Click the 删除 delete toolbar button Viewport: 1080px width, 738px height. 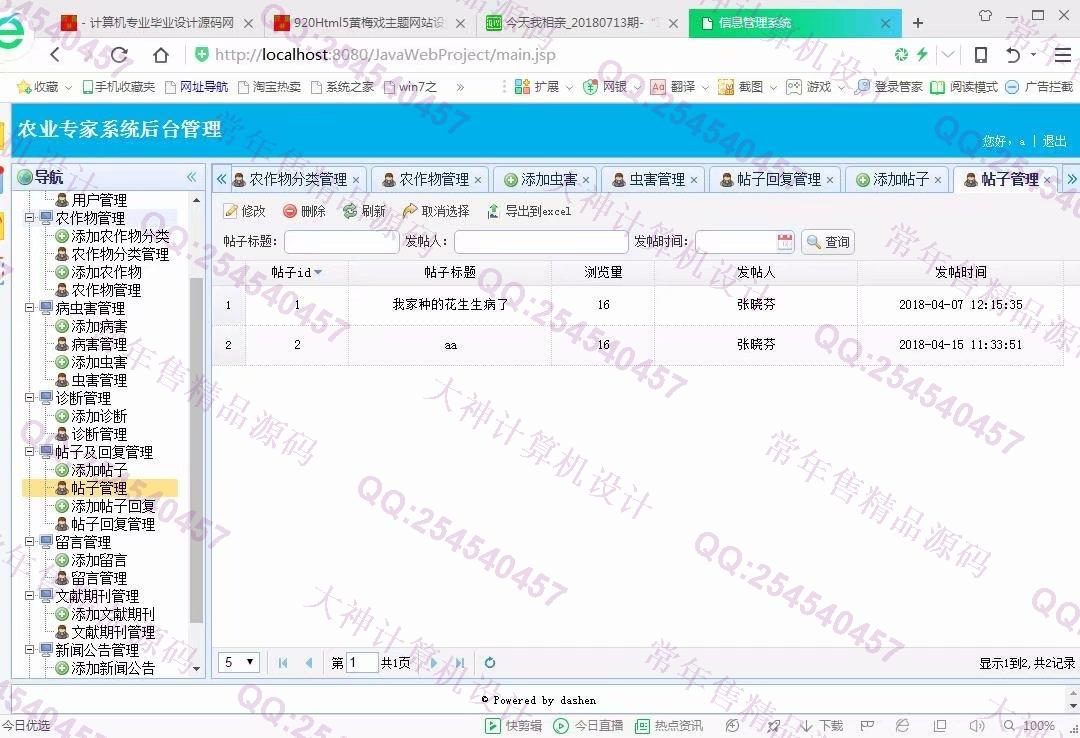click(x=304, y=211)
